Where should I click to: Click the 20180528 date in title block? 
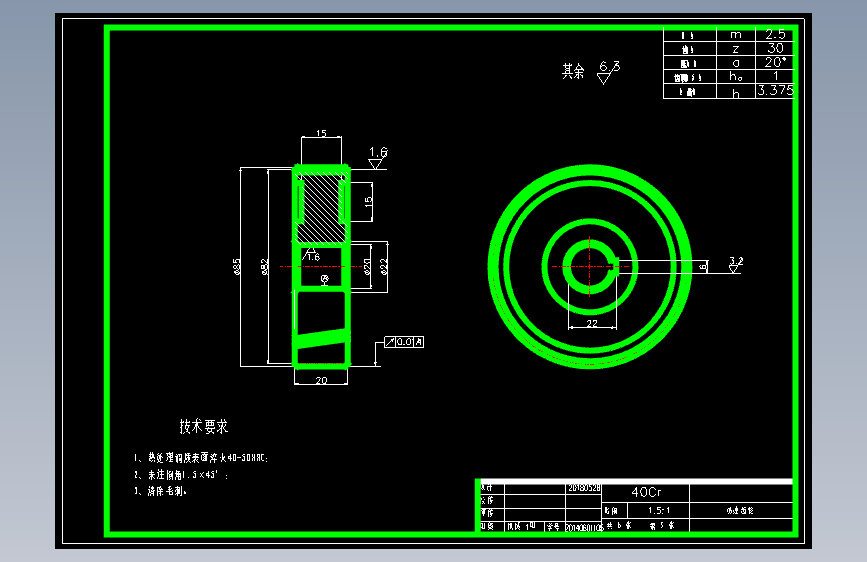point(584,488)
